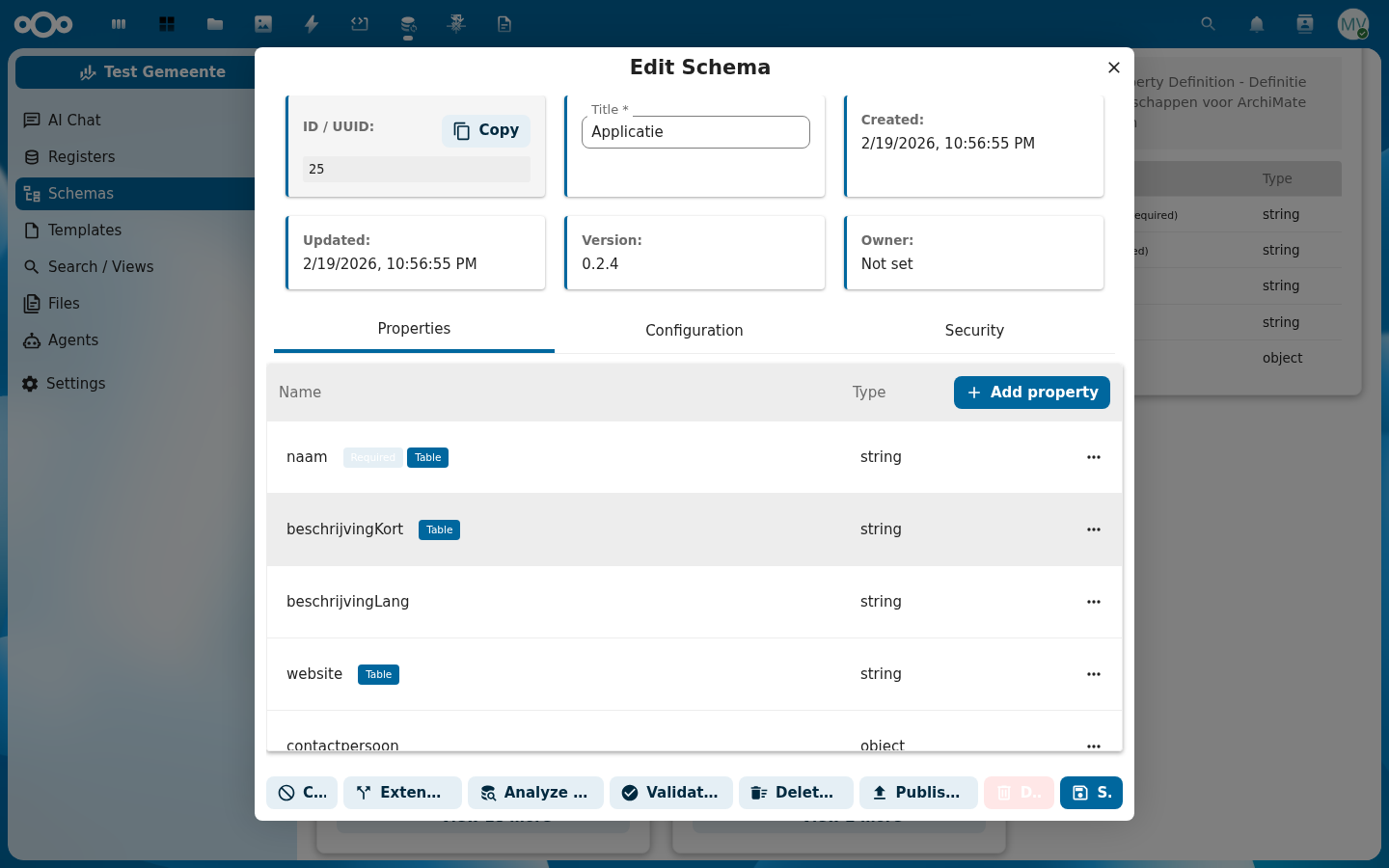Click the Delete button beside Validate
This screenshot has height=868, width=1389.
pyautogui.click(x=795, y=793)
